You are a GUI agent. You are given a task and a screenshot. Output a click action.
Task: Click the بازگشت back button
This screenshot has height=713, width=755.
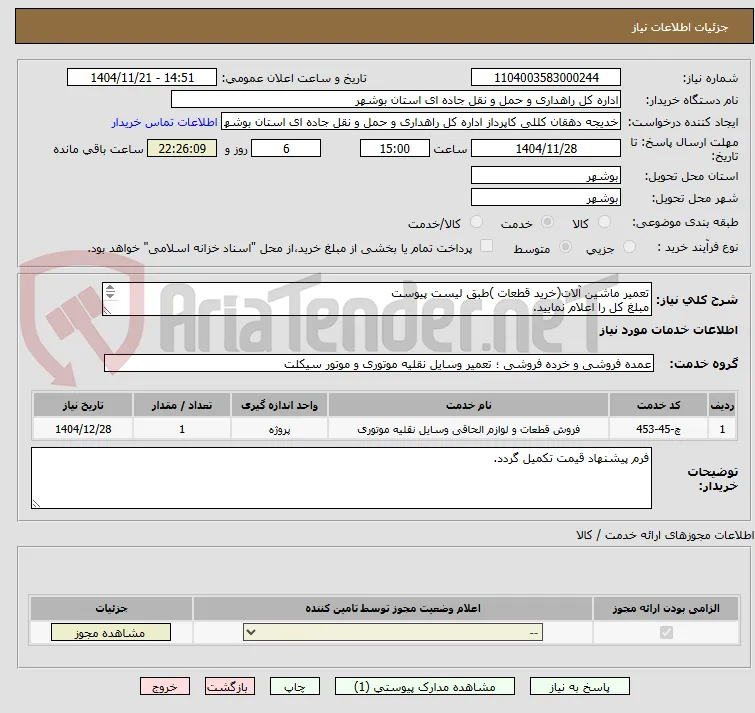[230, 687]
